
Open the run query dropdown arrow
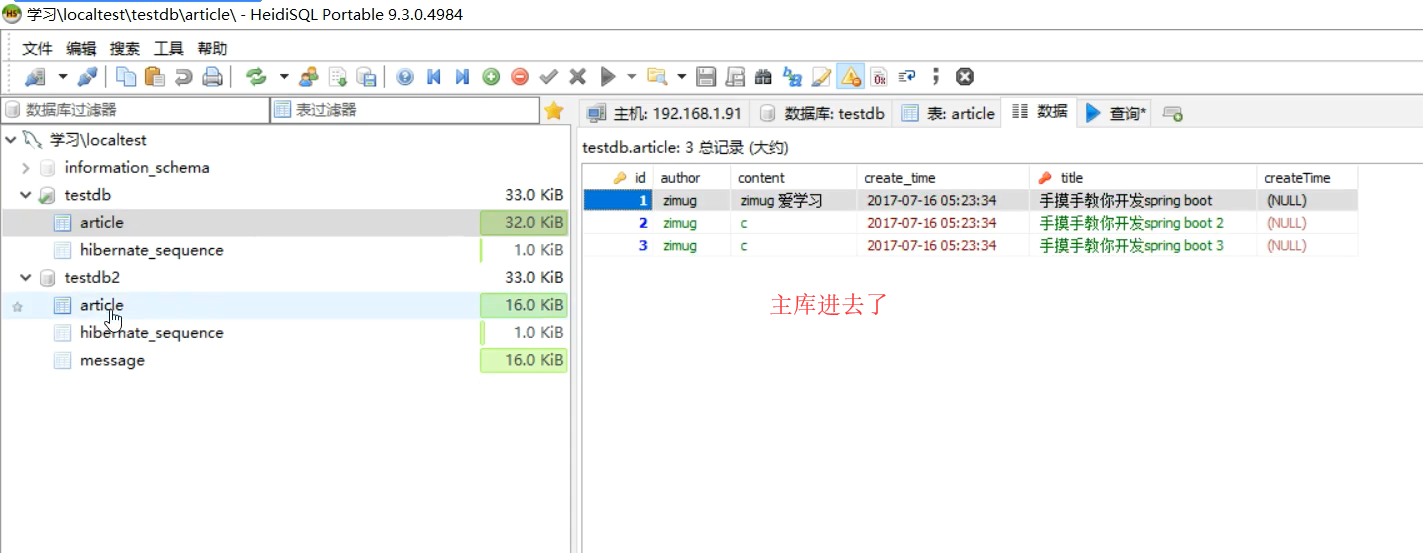coord(631,76)
